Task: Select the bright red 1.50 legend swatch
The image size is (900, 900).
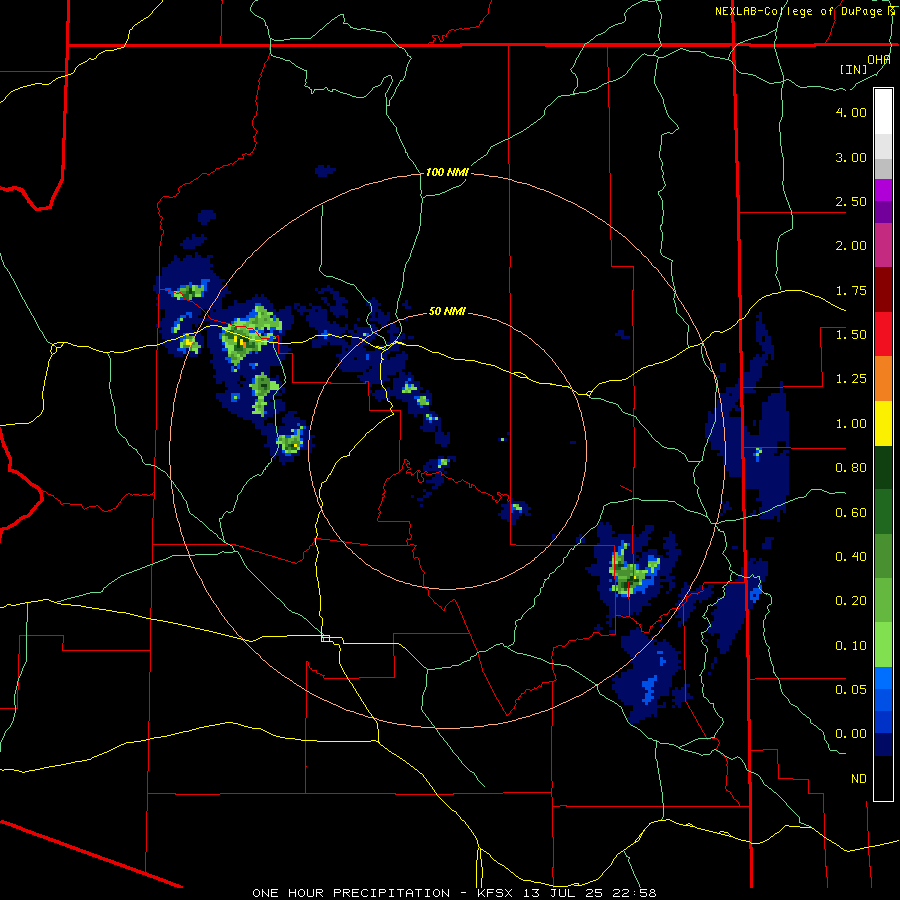Action: click(x=883, y=334)
